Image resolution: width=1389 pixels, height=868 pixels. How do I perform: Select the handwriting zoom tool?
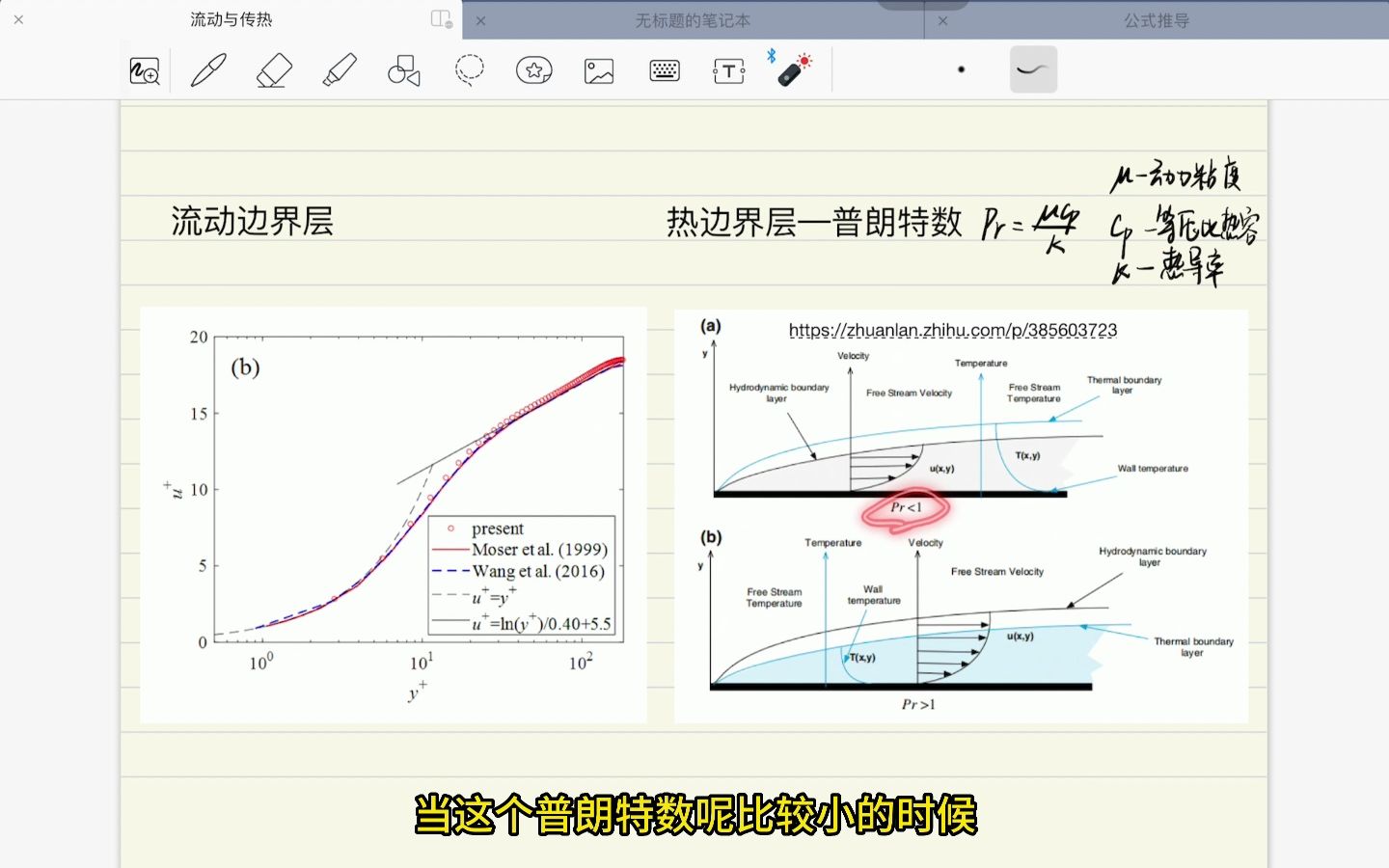145,70
